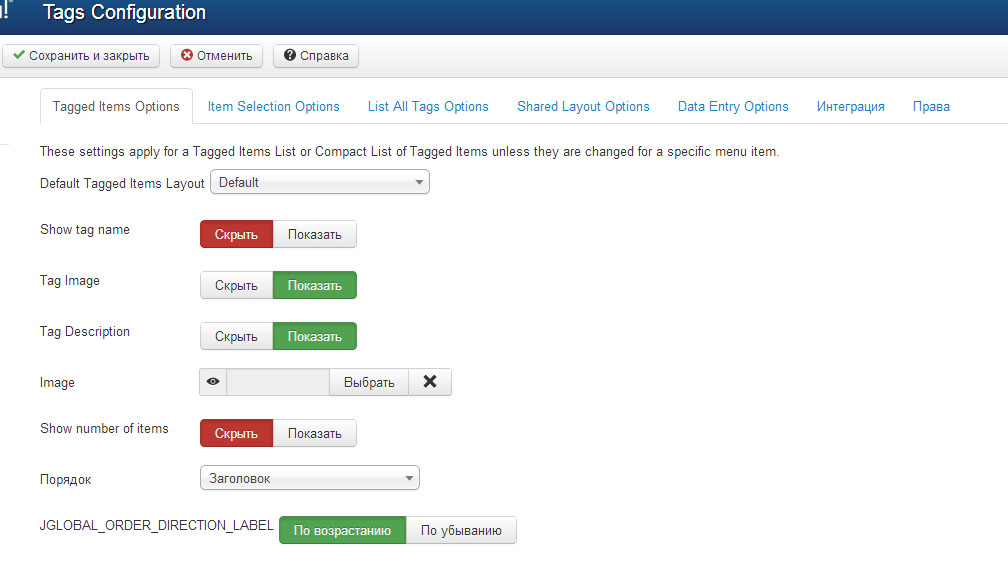Viewport: 1008px width, 566px height.
Task: Go to Shared Layout Options tab
Action: (583, 106)
